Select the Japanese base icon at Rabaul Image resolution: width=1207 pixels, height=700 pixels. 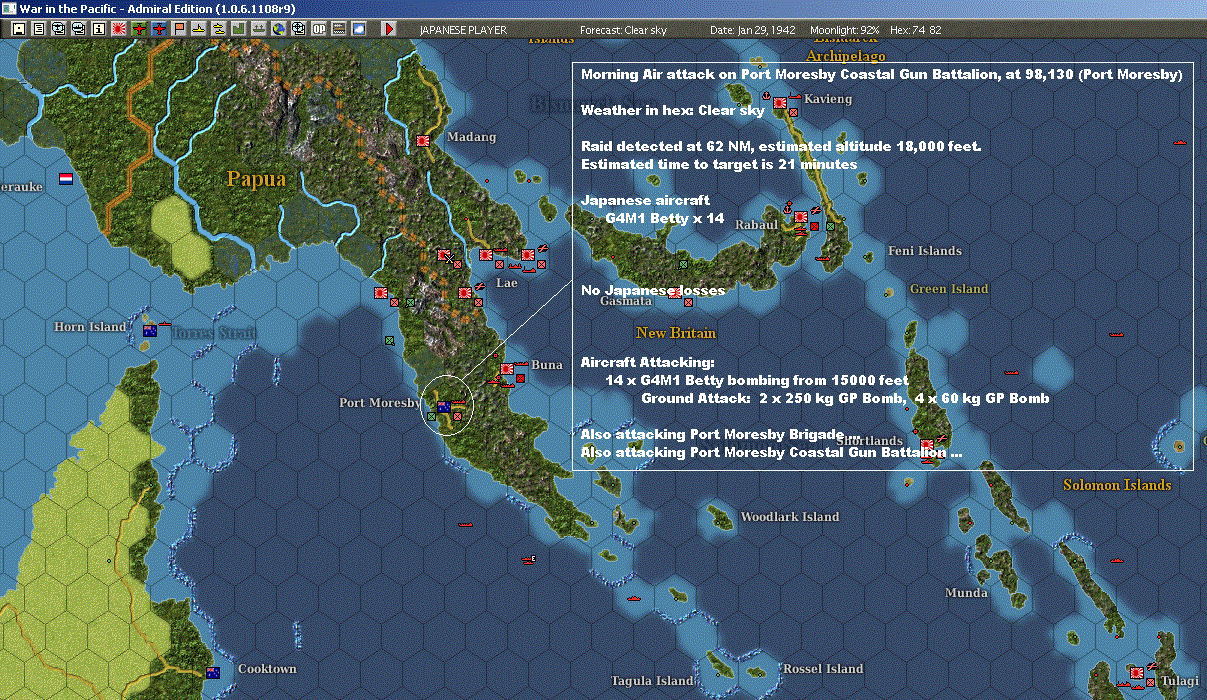802,215
